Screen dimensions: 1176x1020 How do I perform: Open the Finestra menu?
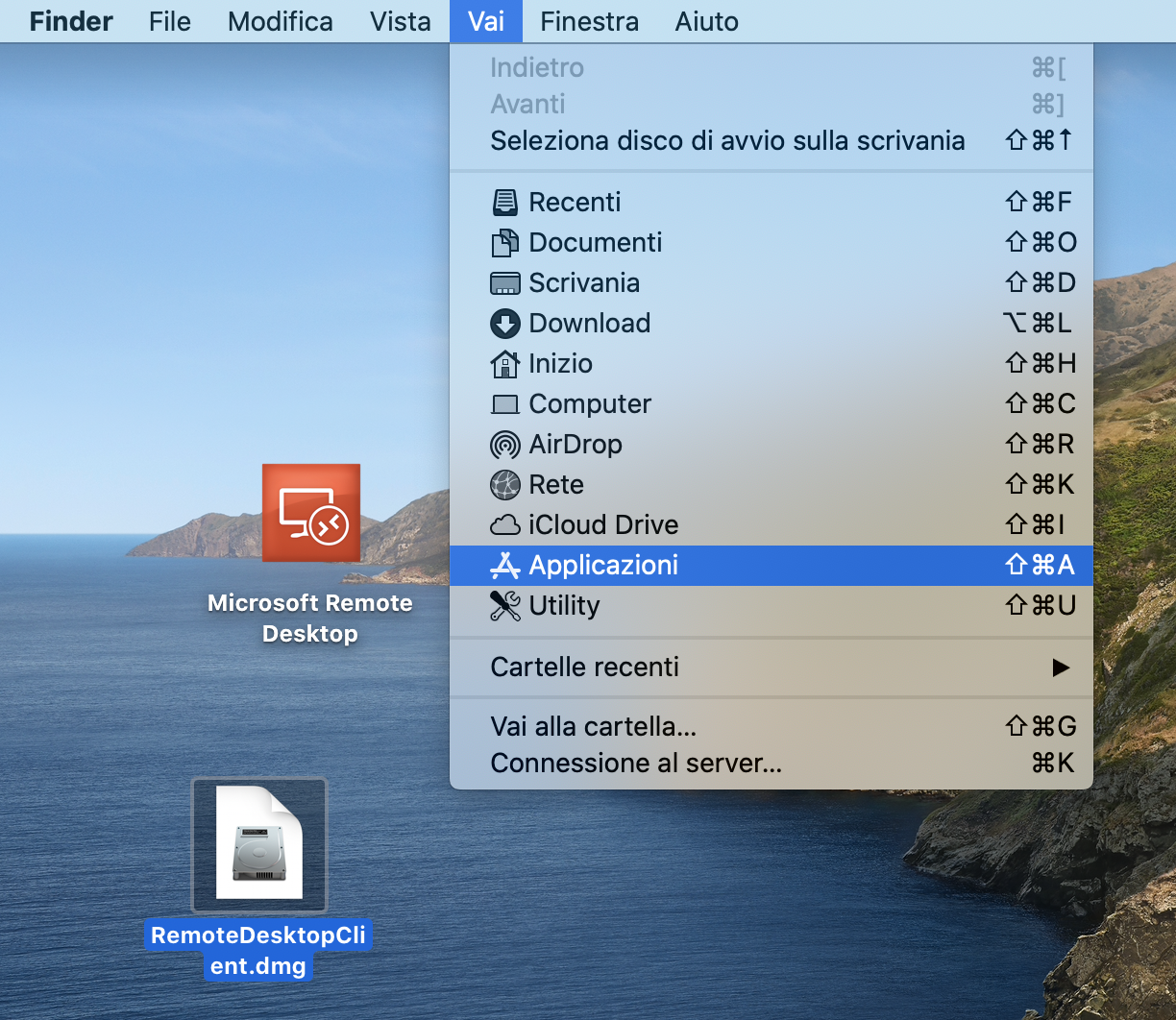(589, 21)
